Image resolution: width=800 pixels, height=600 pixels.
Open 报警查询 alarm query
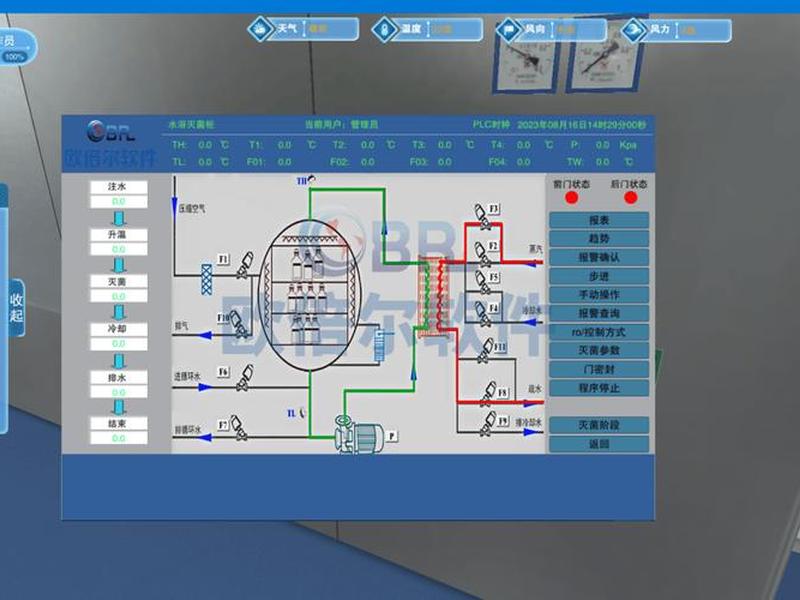pyautogui.click(x=599, y=313)
